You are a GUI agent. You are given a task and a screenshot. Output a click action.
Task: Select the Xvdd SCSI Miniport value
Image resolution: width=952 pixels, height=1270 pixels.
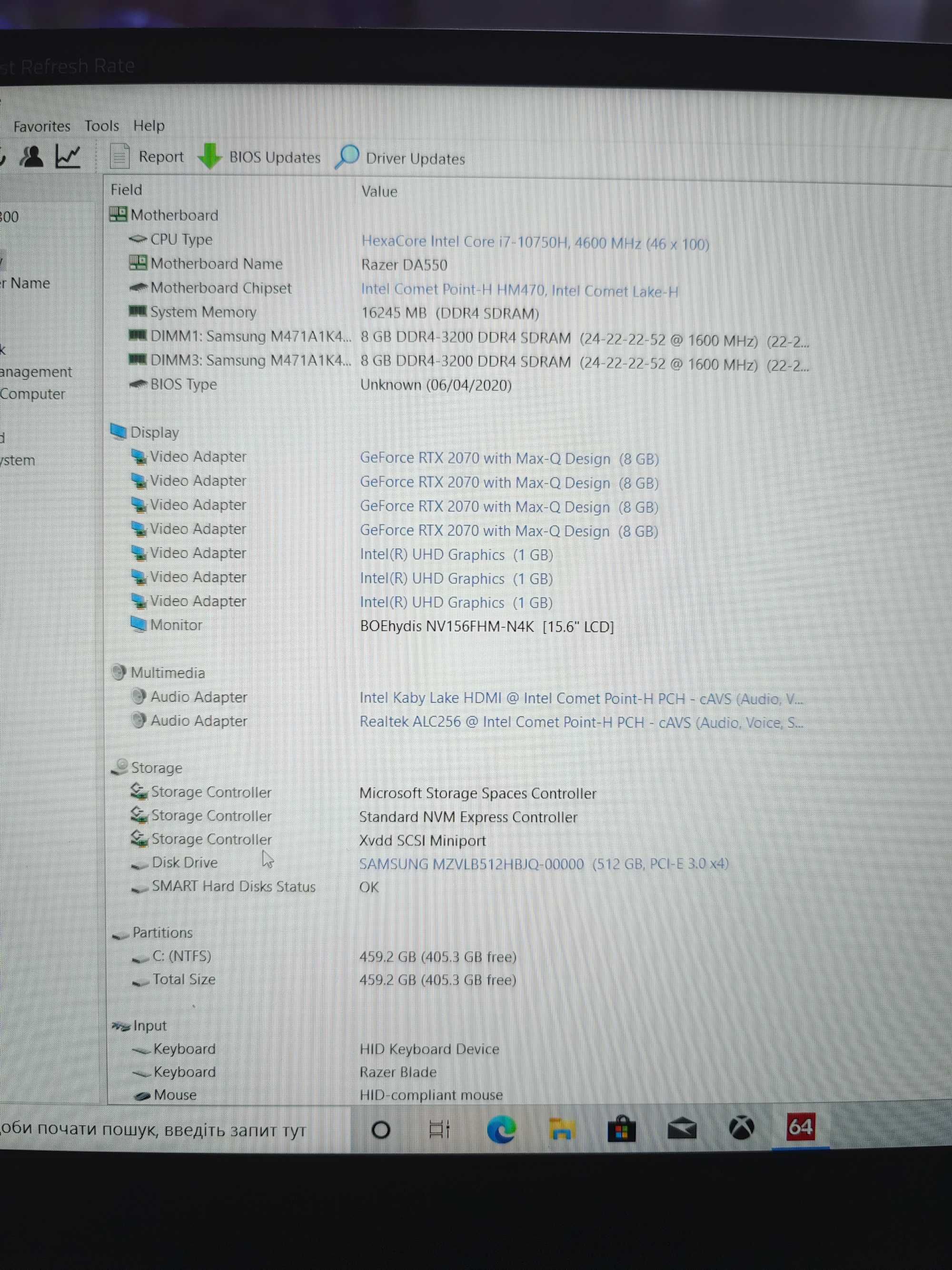(x=422, y=840)
